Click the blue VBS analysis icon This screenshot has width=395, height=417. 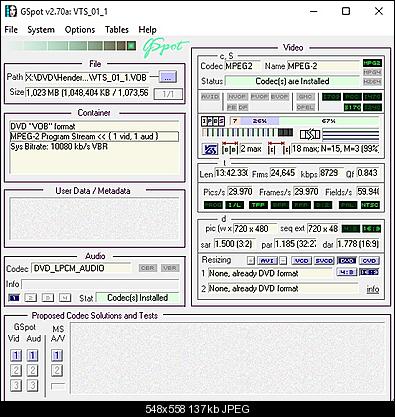point(210,149)
